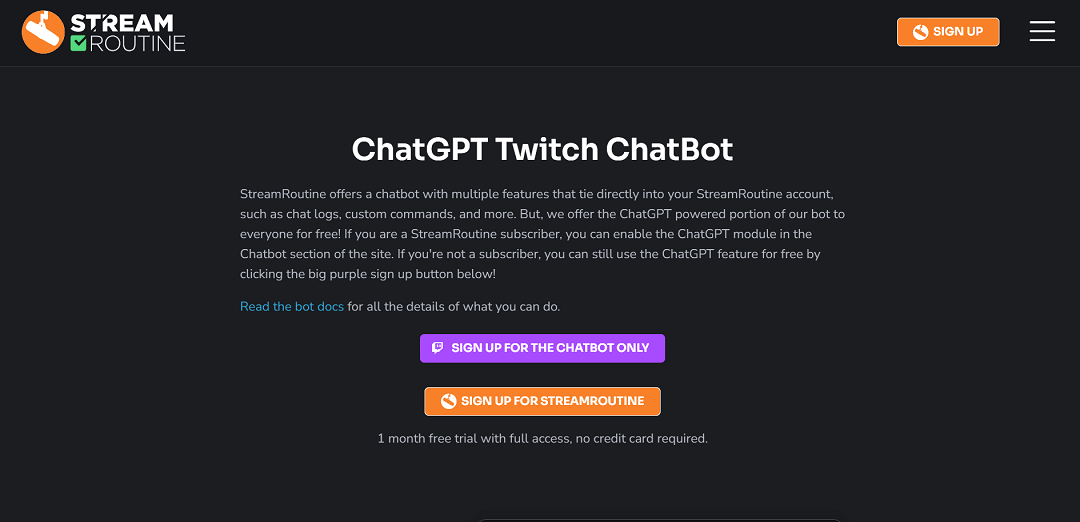1080x522 pixels.
Task: Open the hamburger navigation menu
Action: click(x=1042, y=31)
